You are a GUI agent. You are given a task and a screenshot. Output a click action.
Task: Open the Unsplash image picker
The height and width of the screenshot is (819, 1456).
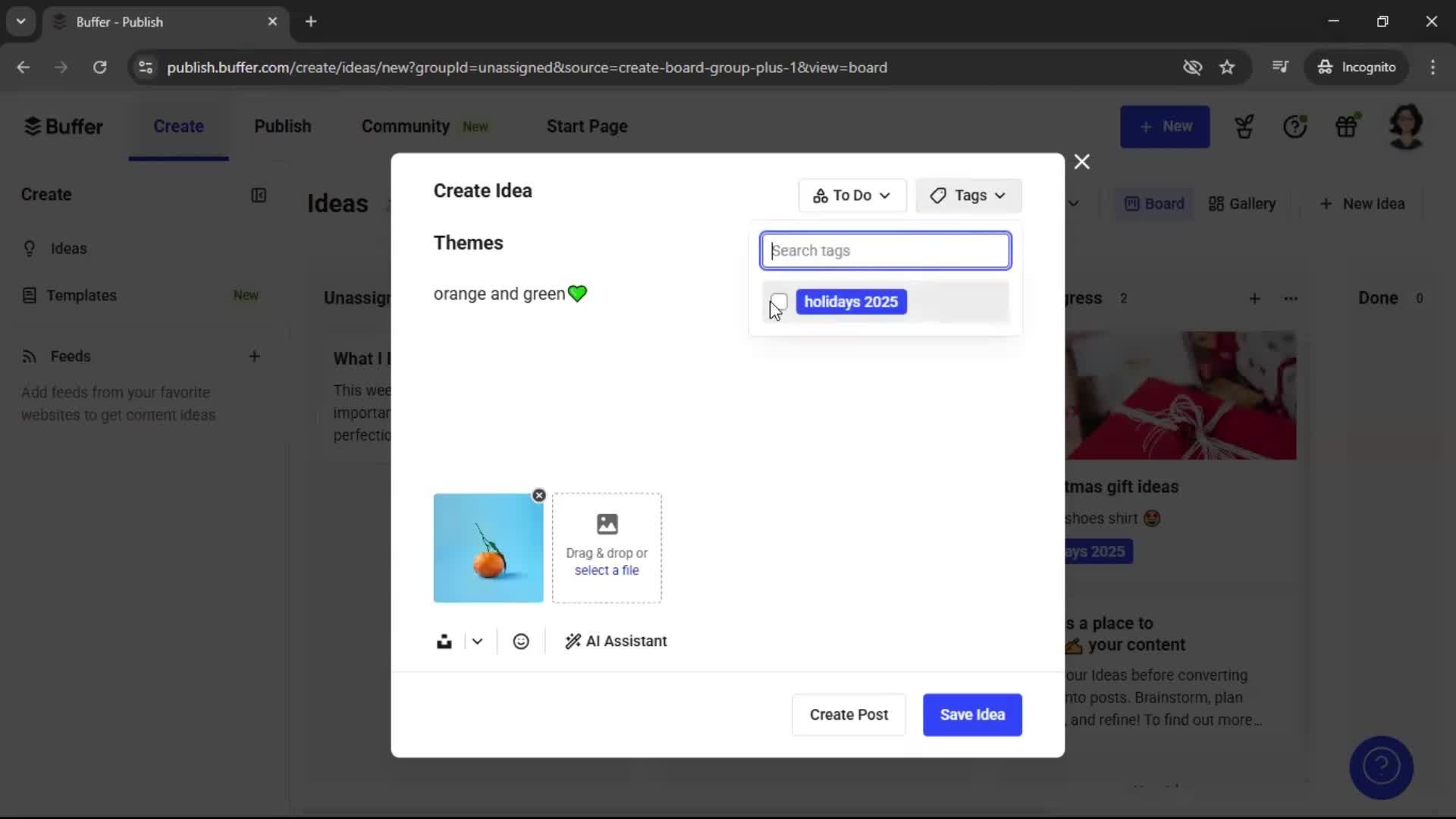444,641
